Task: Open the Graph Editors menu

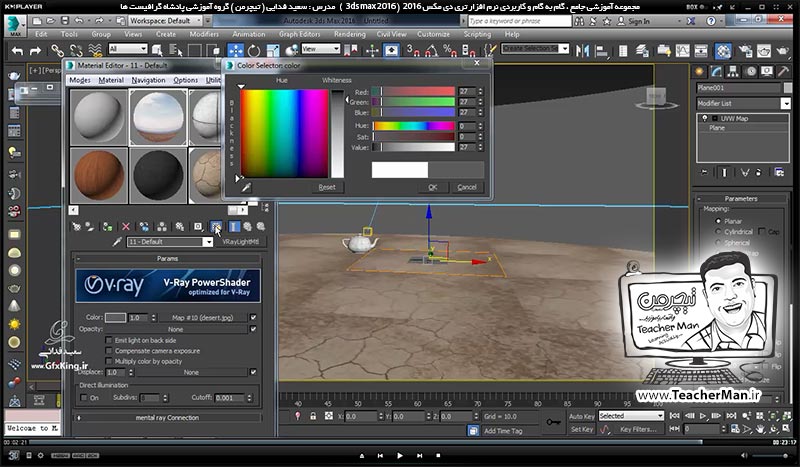Action: [x=299, y=34]
